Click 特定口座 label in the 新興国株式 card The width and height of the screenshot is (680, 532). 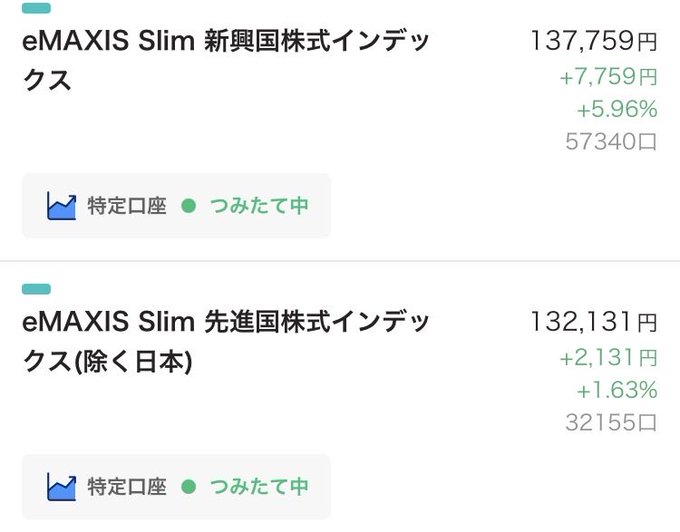coord(127,206)
